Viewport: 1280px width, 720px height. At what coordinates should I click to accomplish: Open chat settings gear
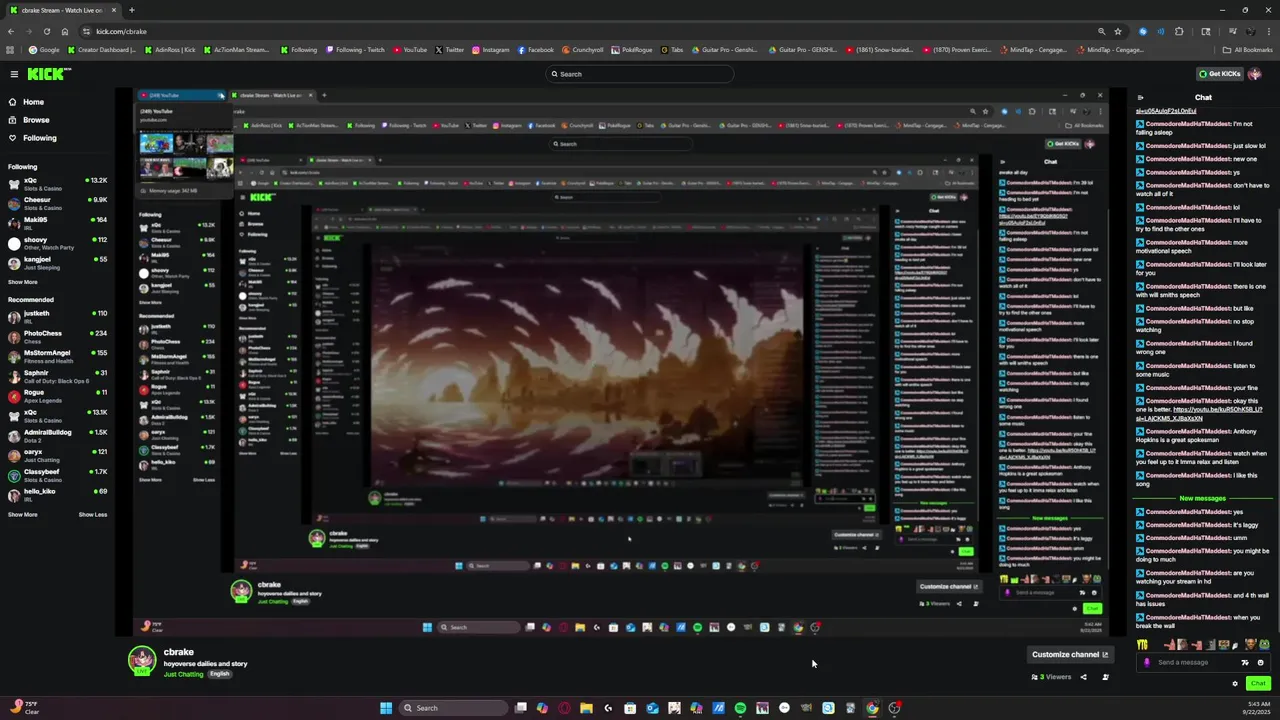1235,684
